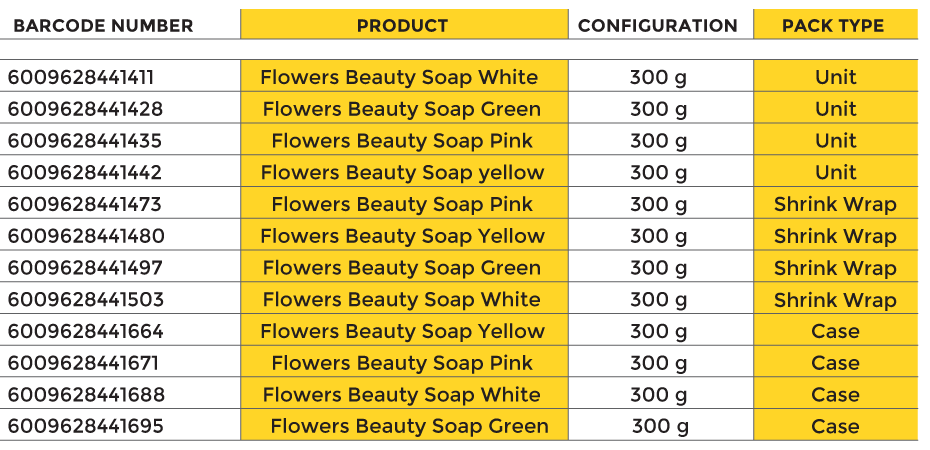
Task: Click barcode 6009628441411
Action: [x=81, y=78]
